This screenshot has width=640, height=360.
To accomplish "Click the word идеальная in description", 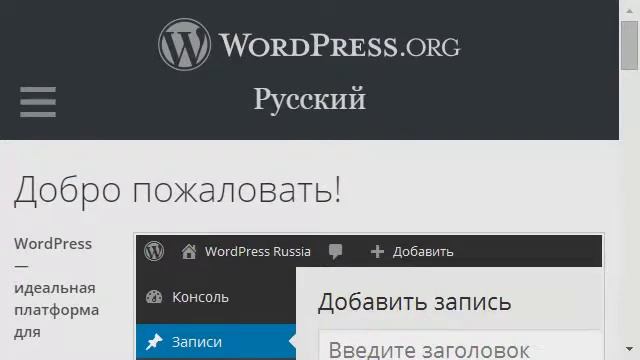I will pos(55,288).
